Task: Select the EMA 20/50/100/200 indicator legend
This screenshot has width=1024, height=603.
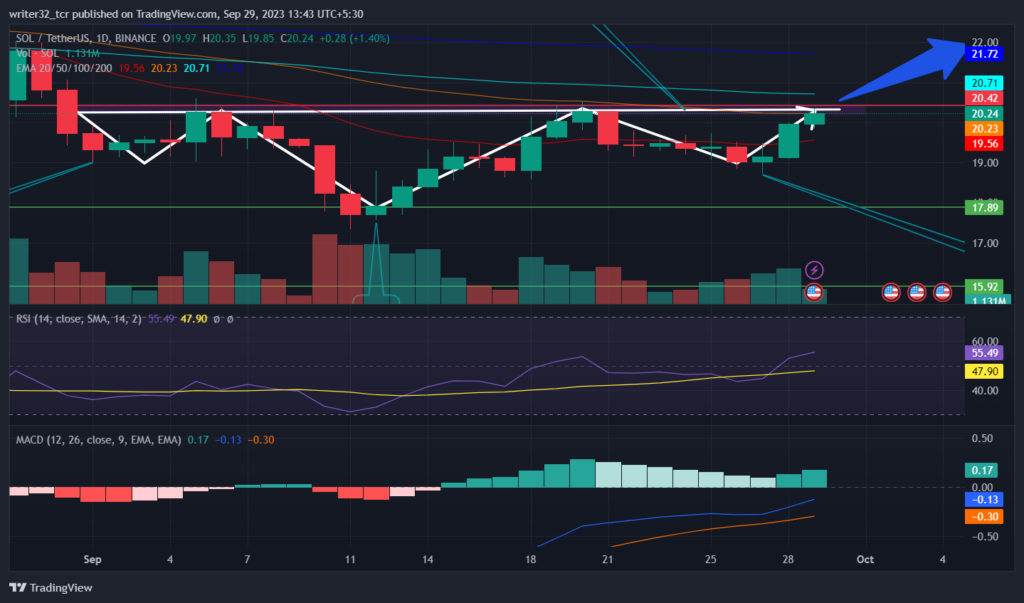Action: point(64,68)
